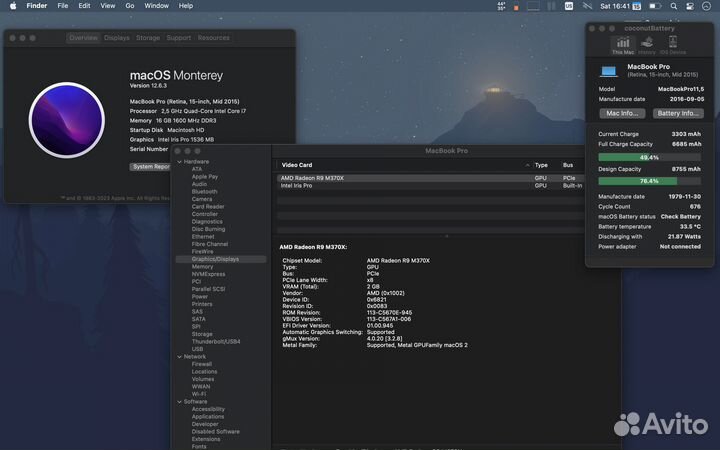This screenshot has width=720, height=450.
Task: Open This Mac view in coconutBattery
Action: click(623, 46)
